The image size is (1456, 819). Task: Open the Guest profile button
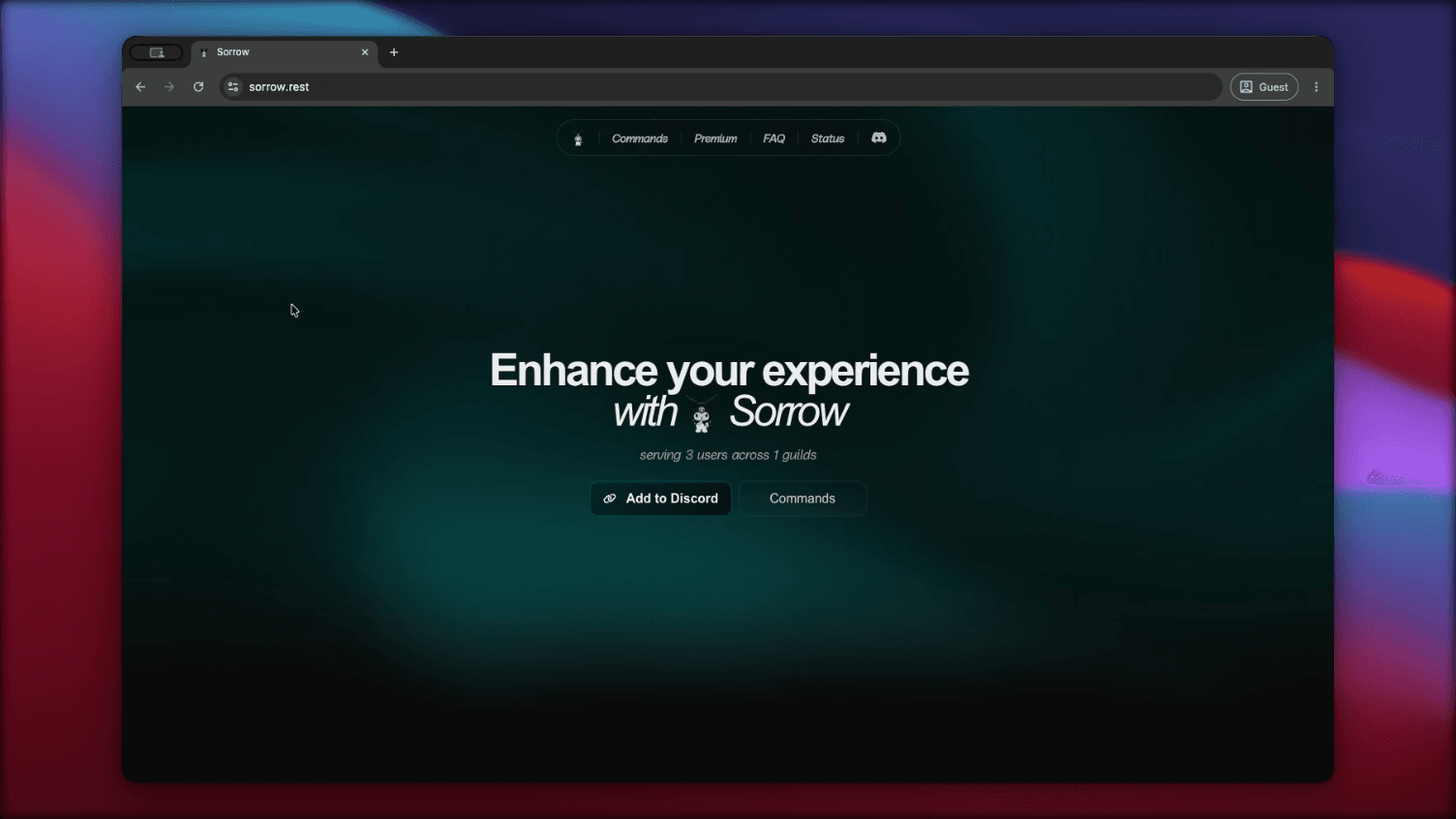[1264, 87]
